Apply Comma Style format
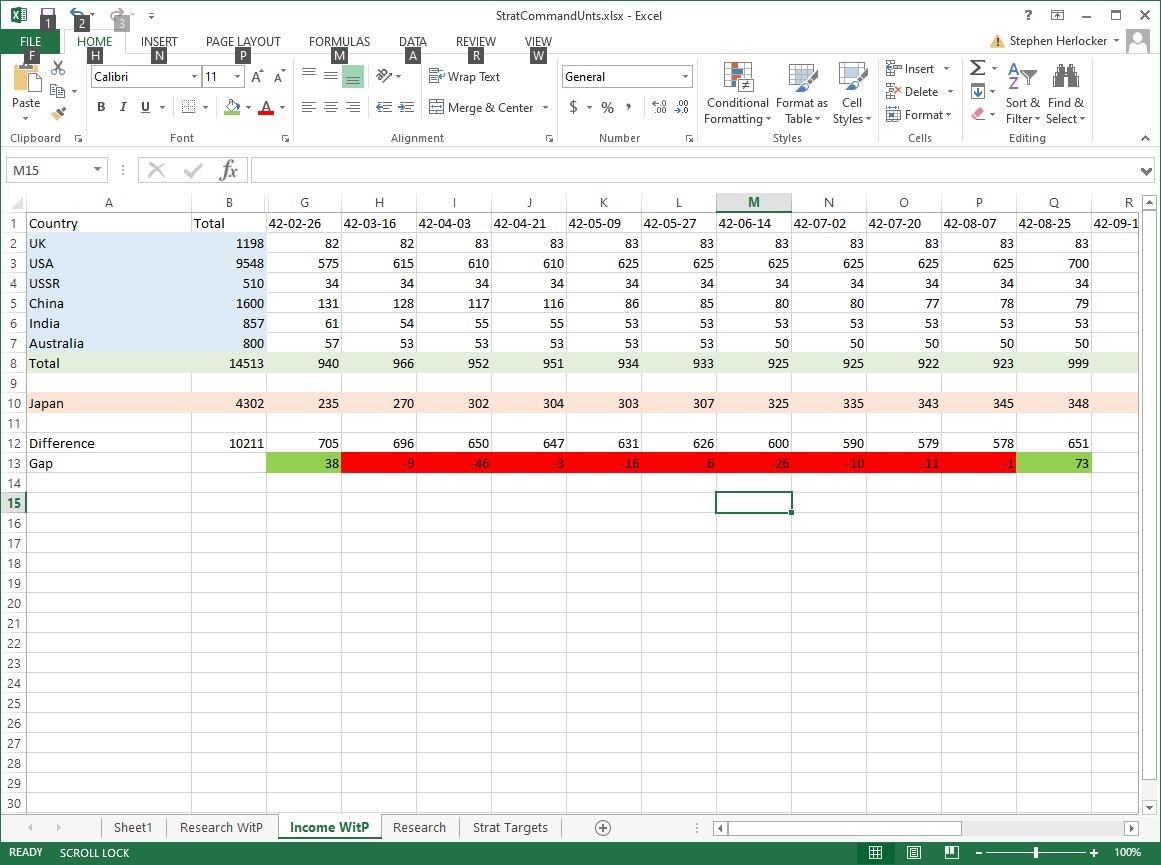The image size is (1161, 865). point(628,107)
